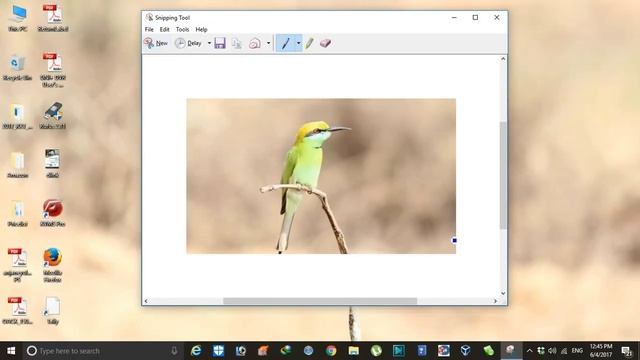Select the pink Eraser tool
The height and width of the screenshot is (360, 640).
(325, 43)
